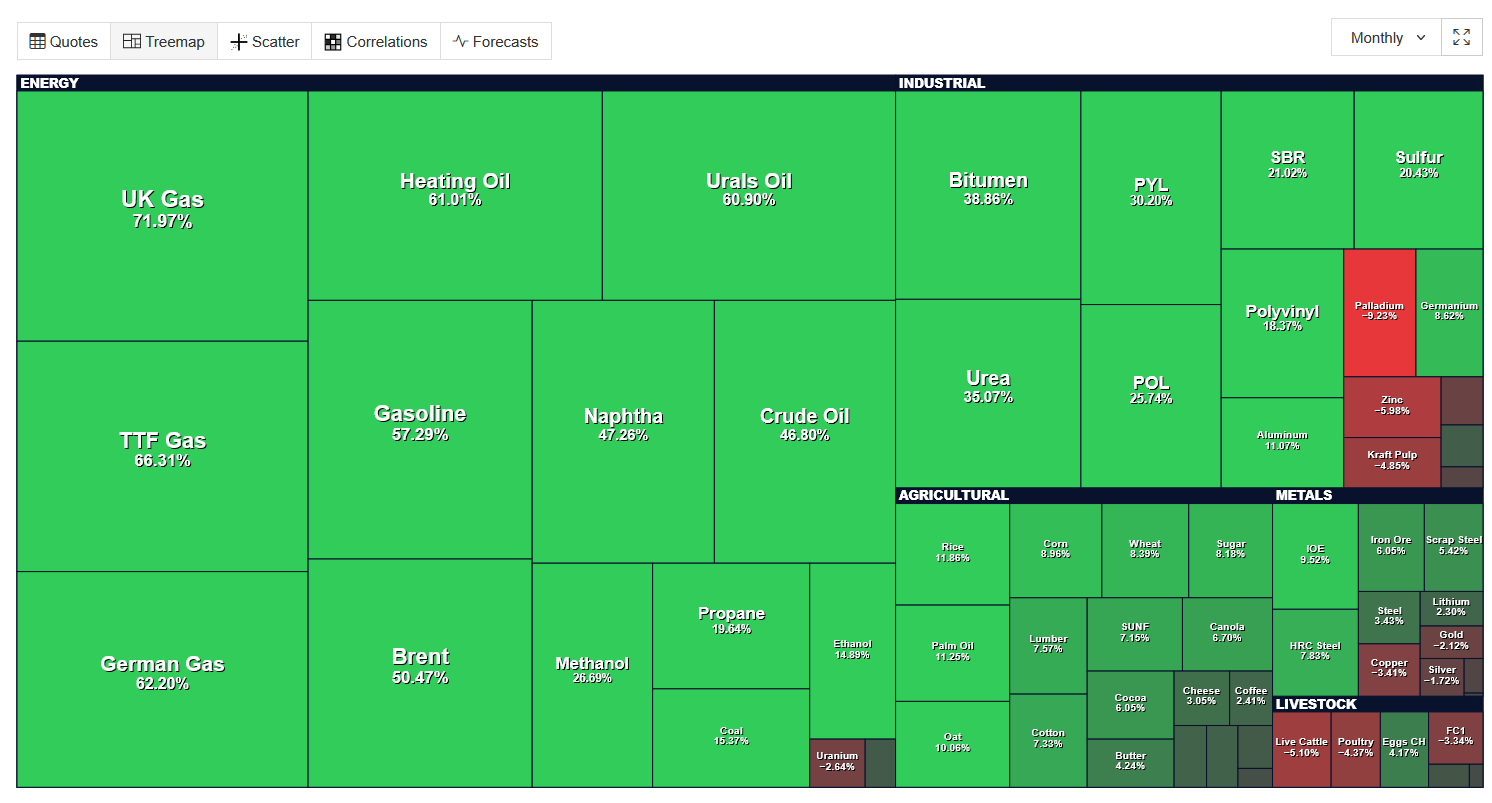This screenshot has height=803, width=1492.
Task: Click the Live Cattle tile
Action: 1301,750
